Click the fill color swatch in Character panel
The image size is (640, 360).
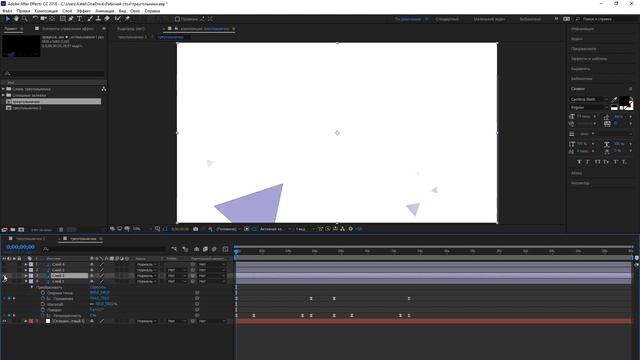click(624, 102)
